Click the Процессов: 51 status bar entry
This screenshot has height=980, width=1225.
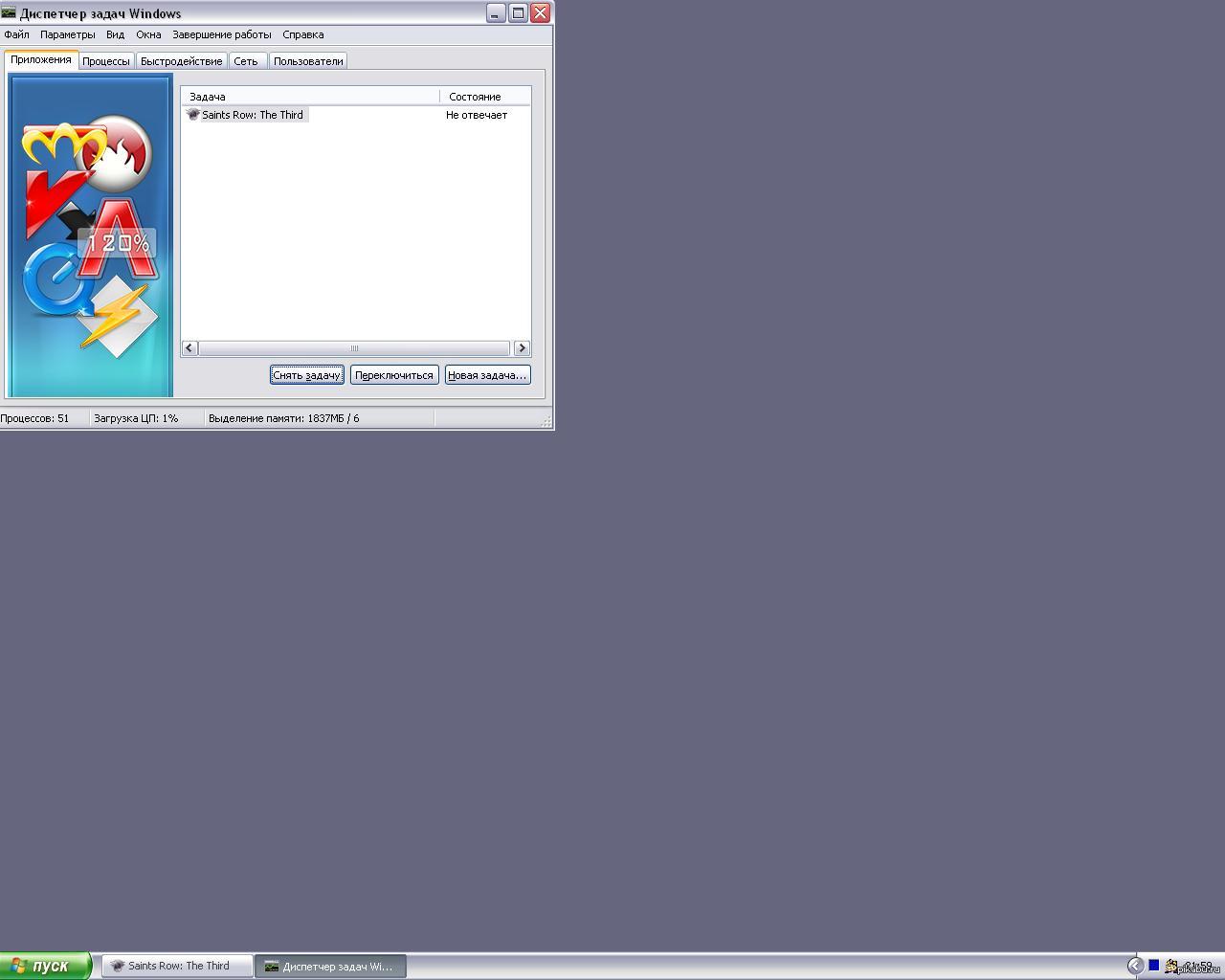pyautogui.click(x=44, y=418)
